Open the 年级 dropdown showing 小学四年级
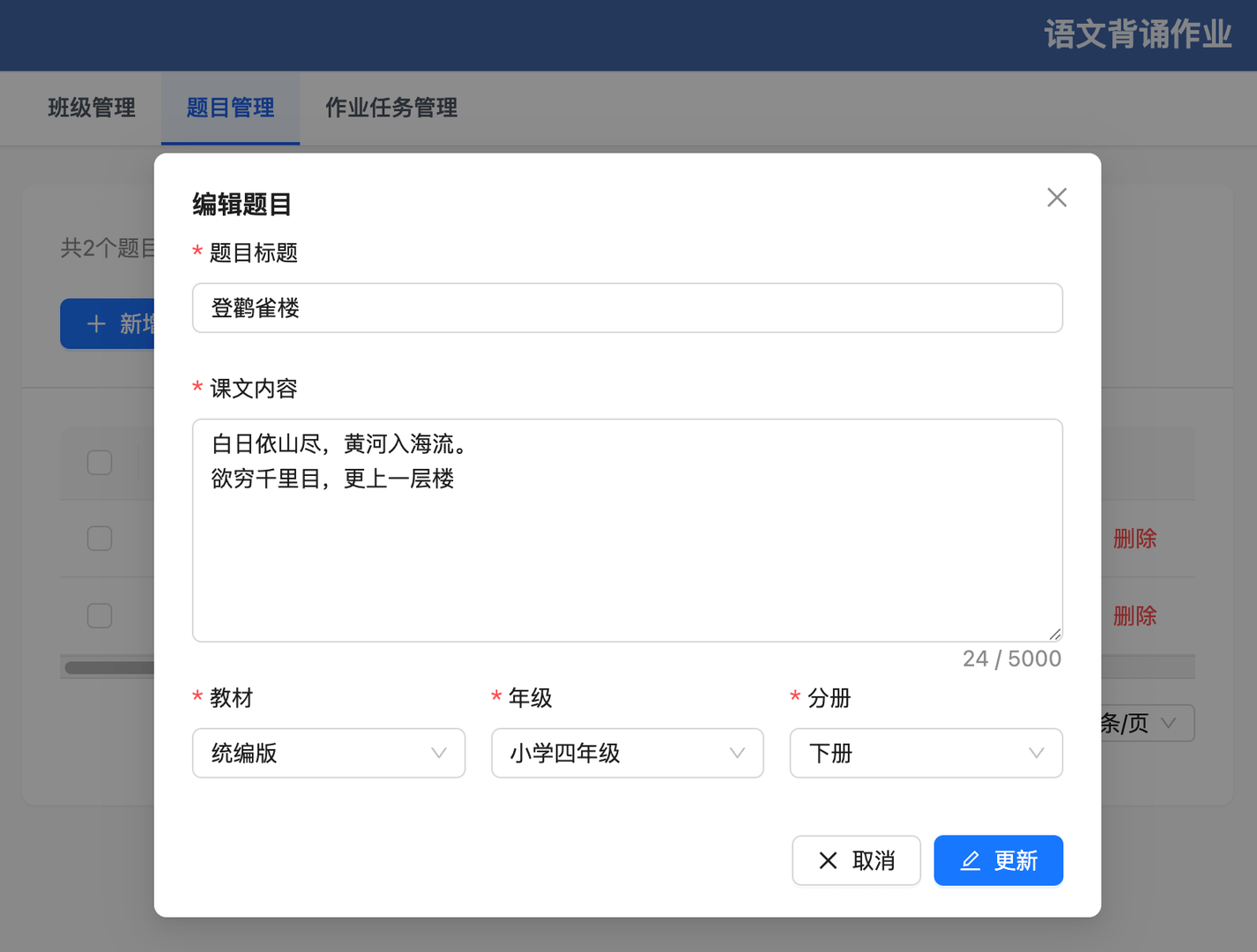This screenshot has height=952, width=1257. click(627, 754)
